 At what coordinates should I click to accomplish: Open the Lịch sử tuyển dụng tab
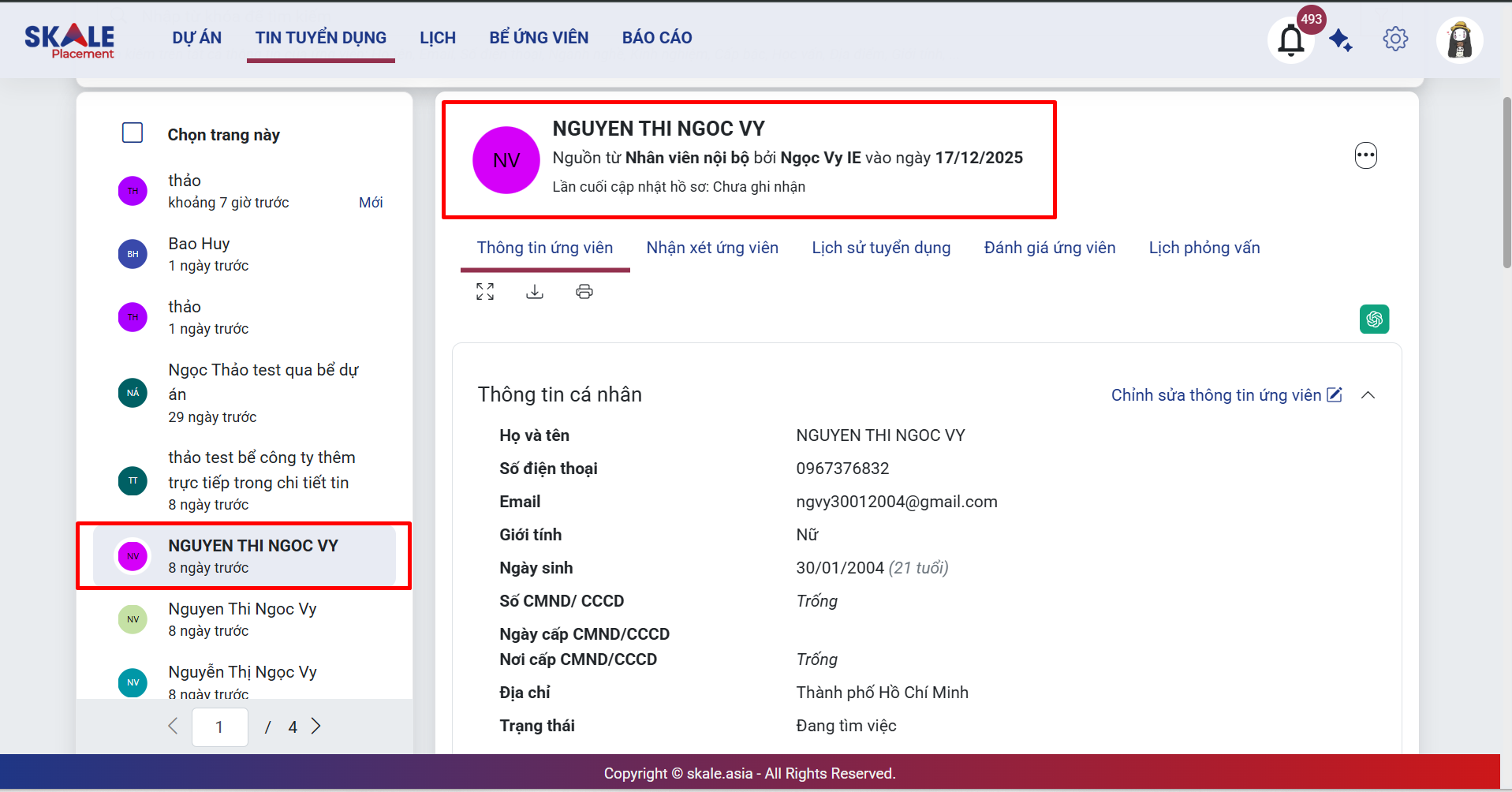tap(881, 248)
